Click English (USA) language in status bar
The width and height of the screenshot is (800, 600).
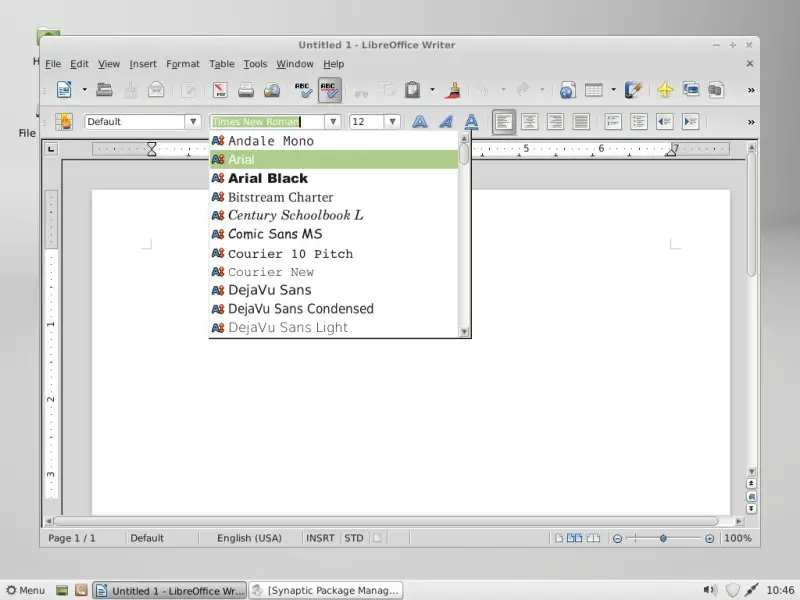pos(249,538)
